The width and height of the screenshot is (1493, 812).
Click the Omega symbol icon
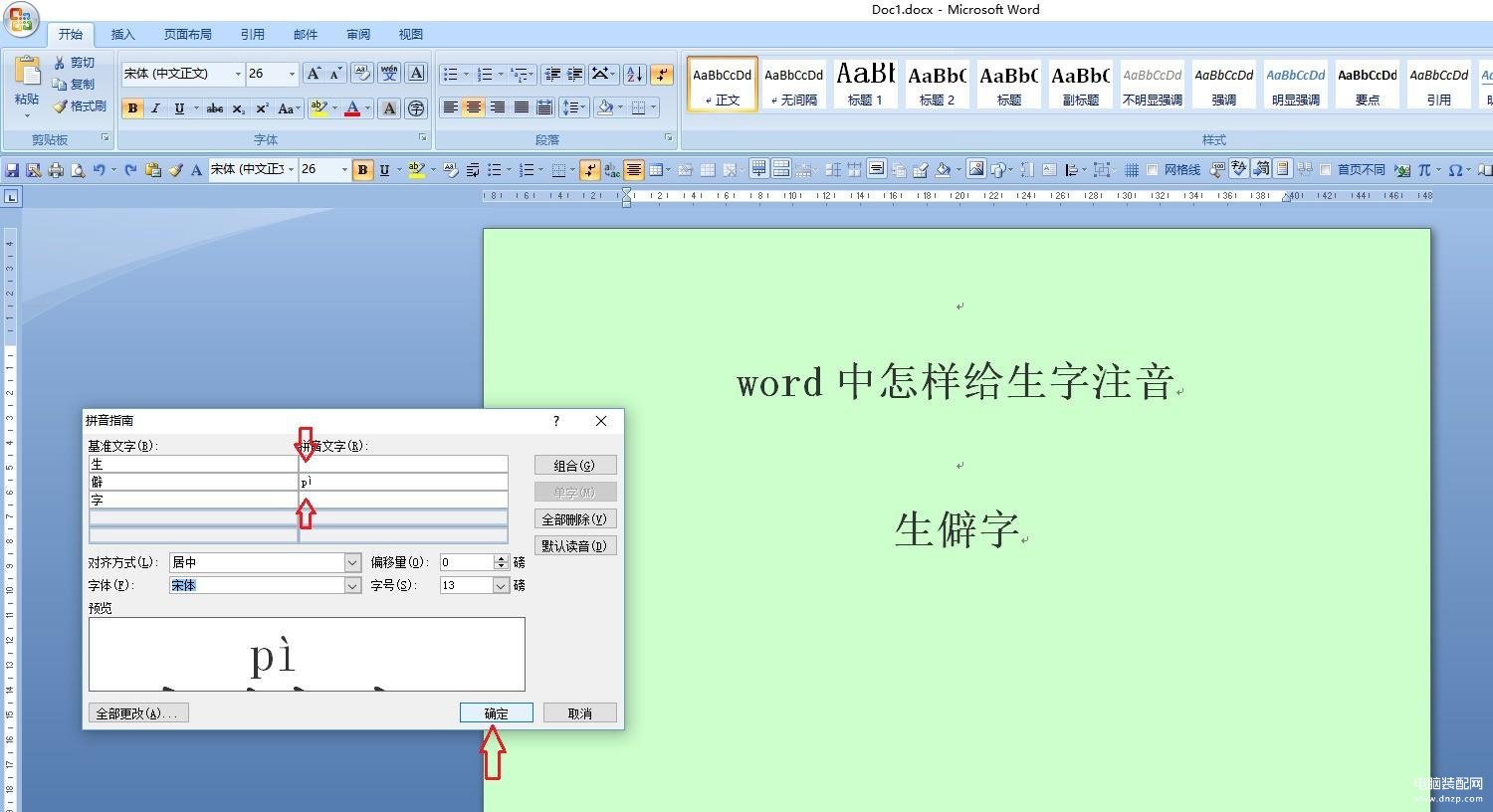coord(1455,170)
